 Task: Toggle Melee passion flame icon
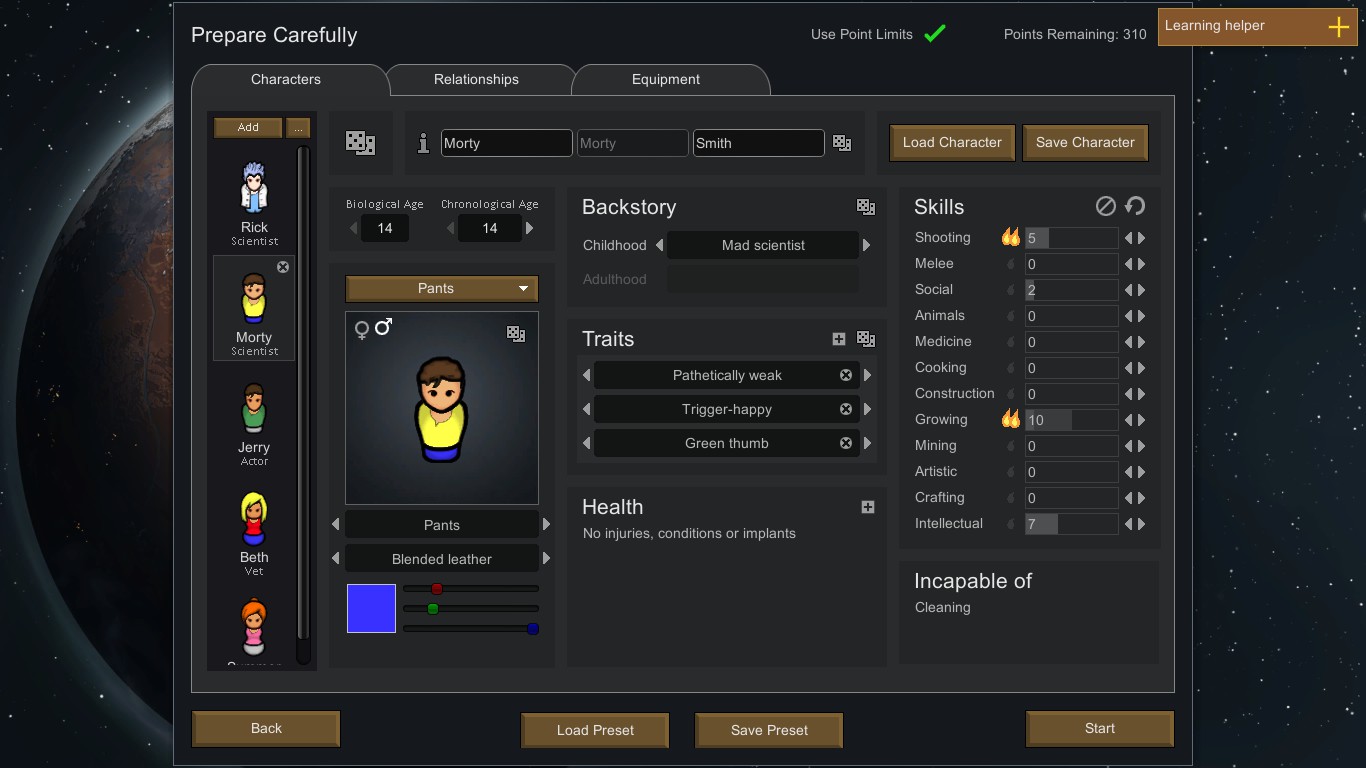point(1010,264)
